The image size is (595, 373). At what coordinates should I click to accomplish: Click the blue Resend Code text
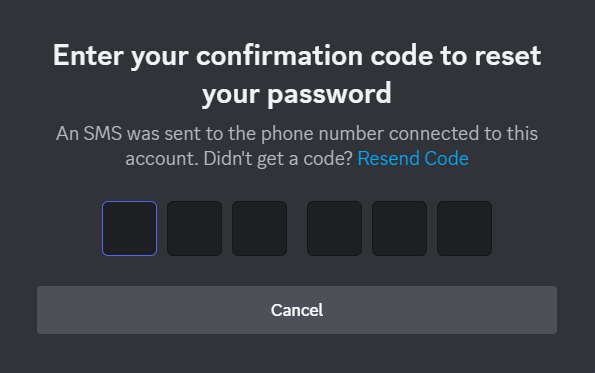point(413,158)
